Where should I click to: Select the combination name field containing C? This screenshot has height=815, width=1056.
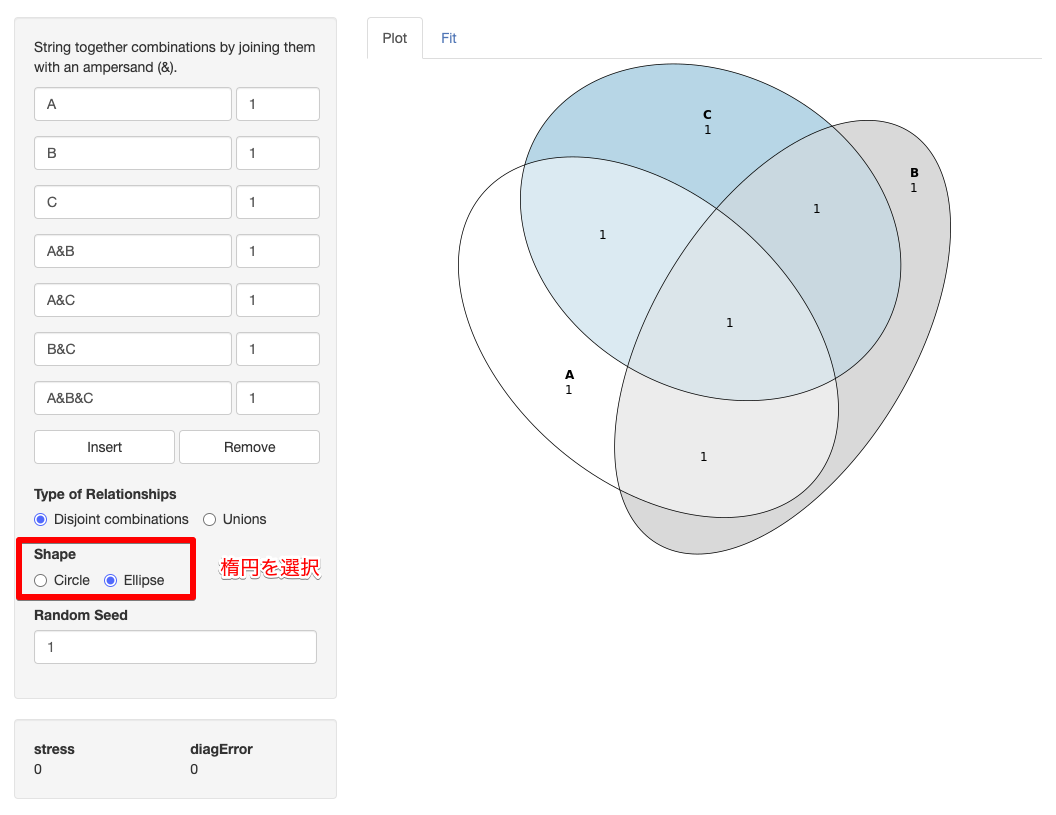click(133, 202)
